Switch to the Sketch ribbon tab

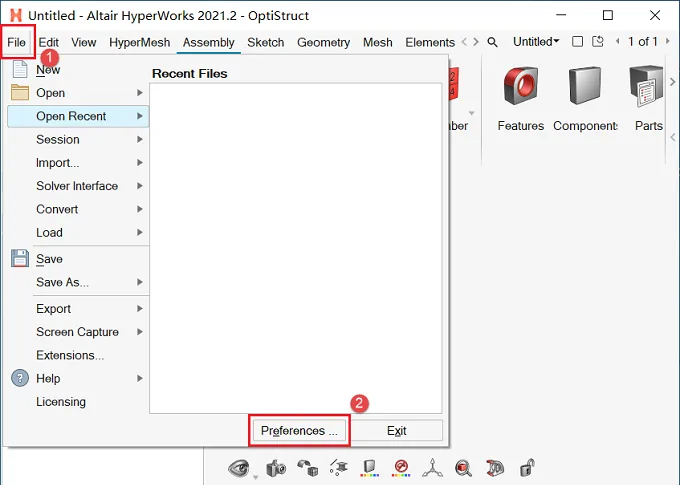[266, 42]
